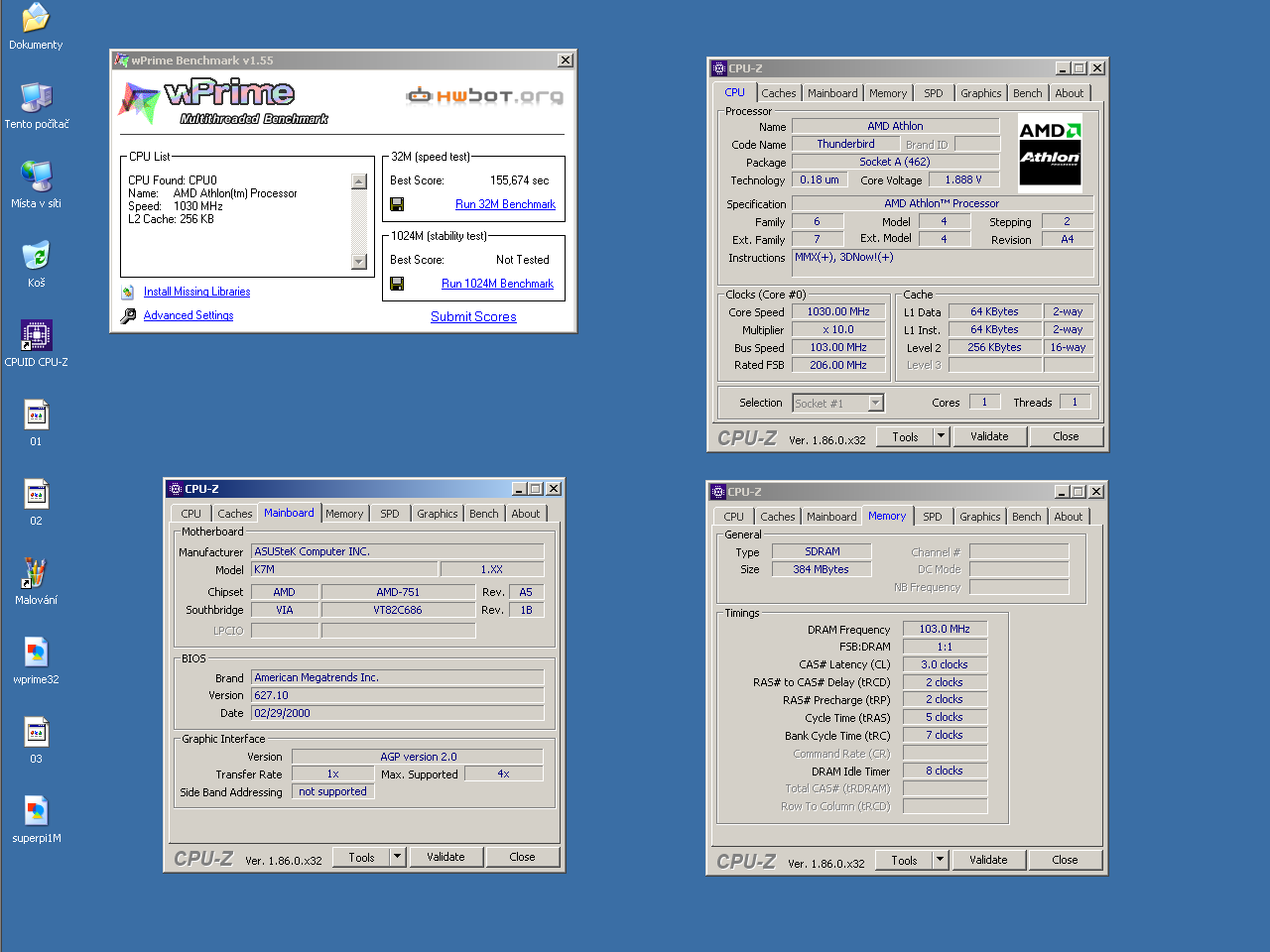Click the memory Size value 384 MBytes
1270x952 pixels.
822,569
